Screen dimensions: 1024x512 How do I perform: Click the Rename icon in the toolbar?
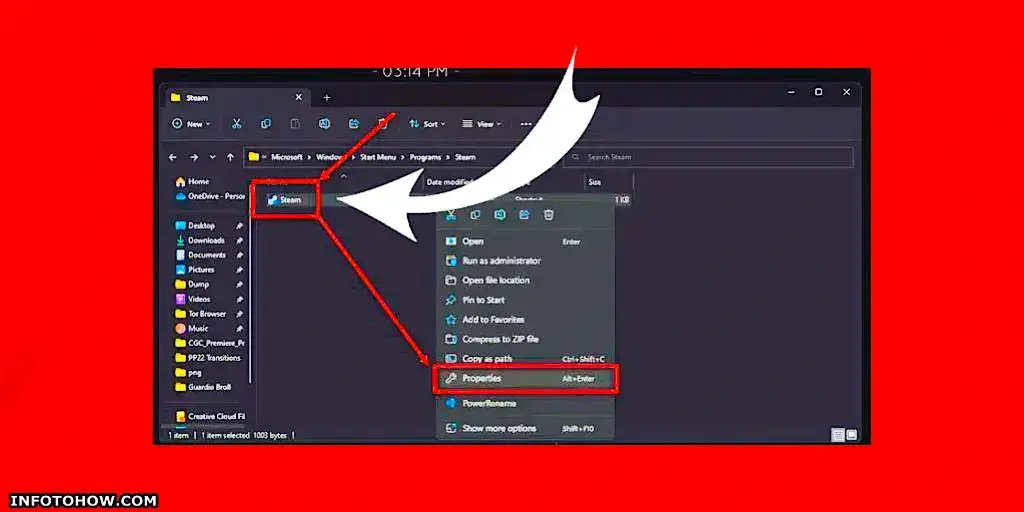pyautogui.click(x=325, y=124)
